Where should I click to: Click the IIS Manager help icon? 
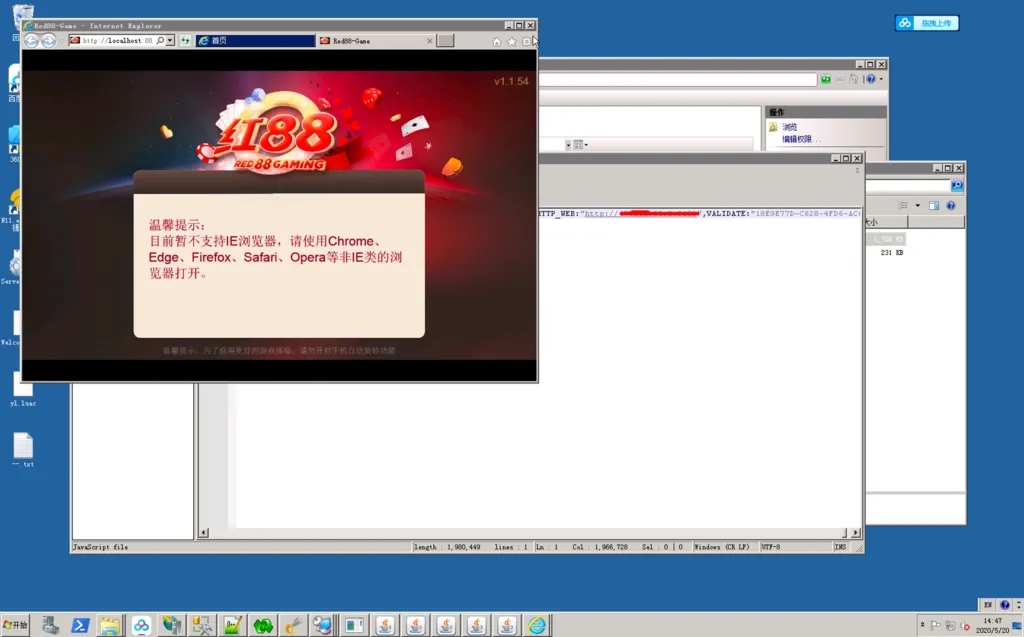[x=870, y=79]
